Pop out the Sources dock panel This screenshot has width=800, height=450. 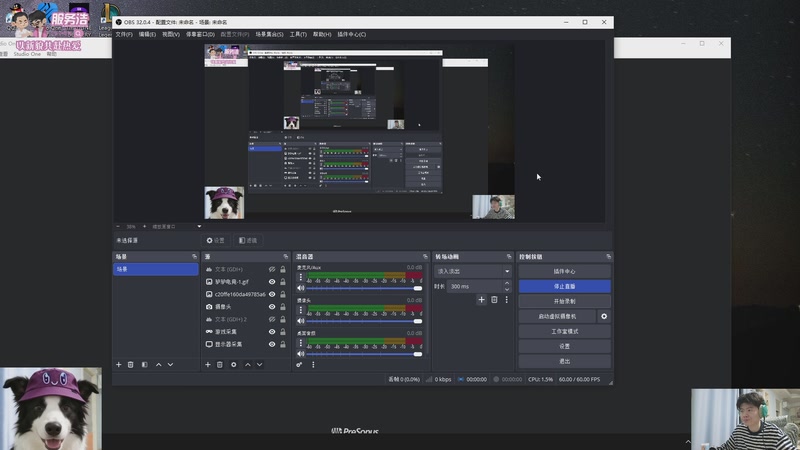coord(286,257)
